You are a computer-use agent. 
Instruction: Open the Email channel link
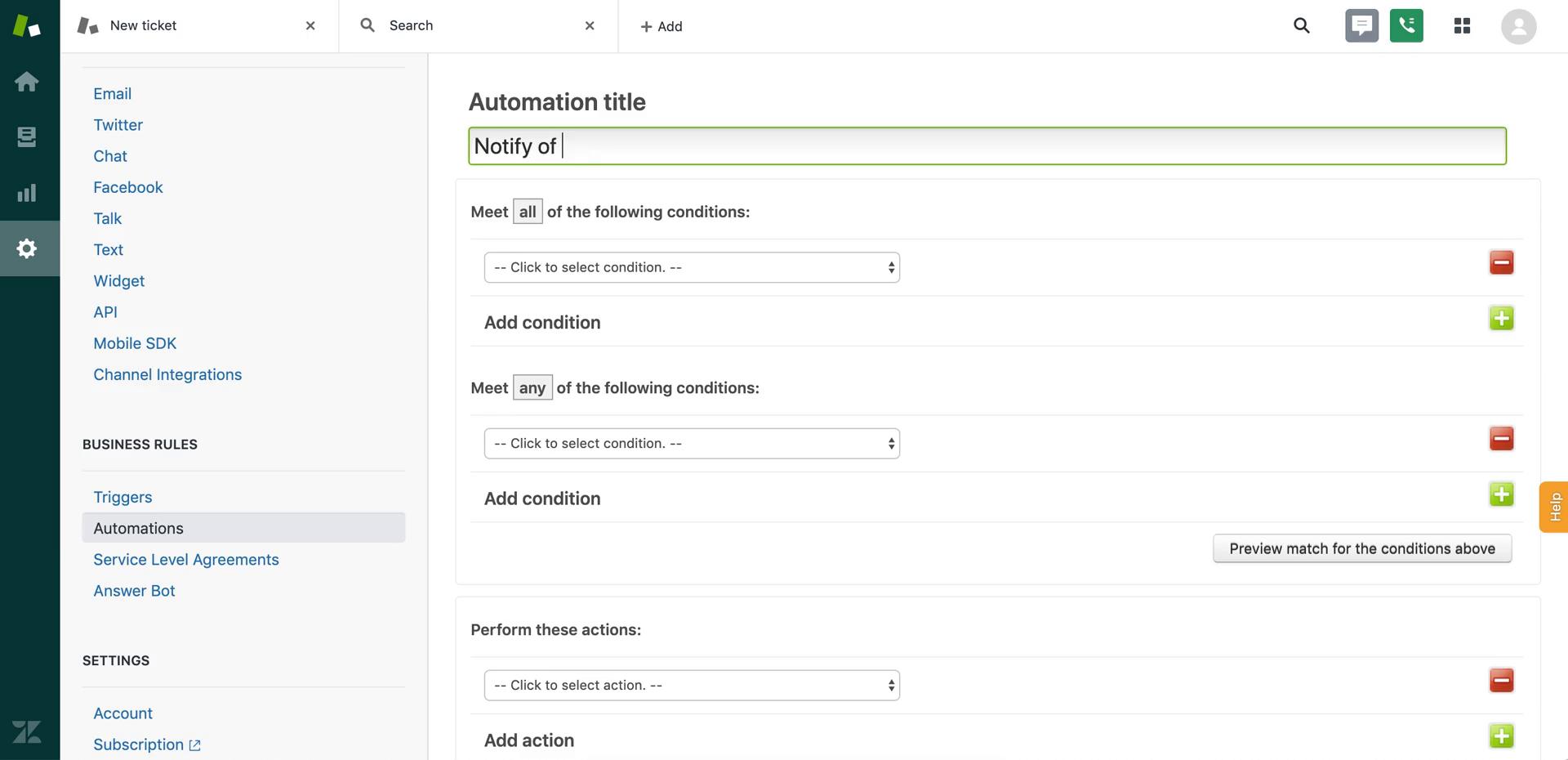[112, 94]
